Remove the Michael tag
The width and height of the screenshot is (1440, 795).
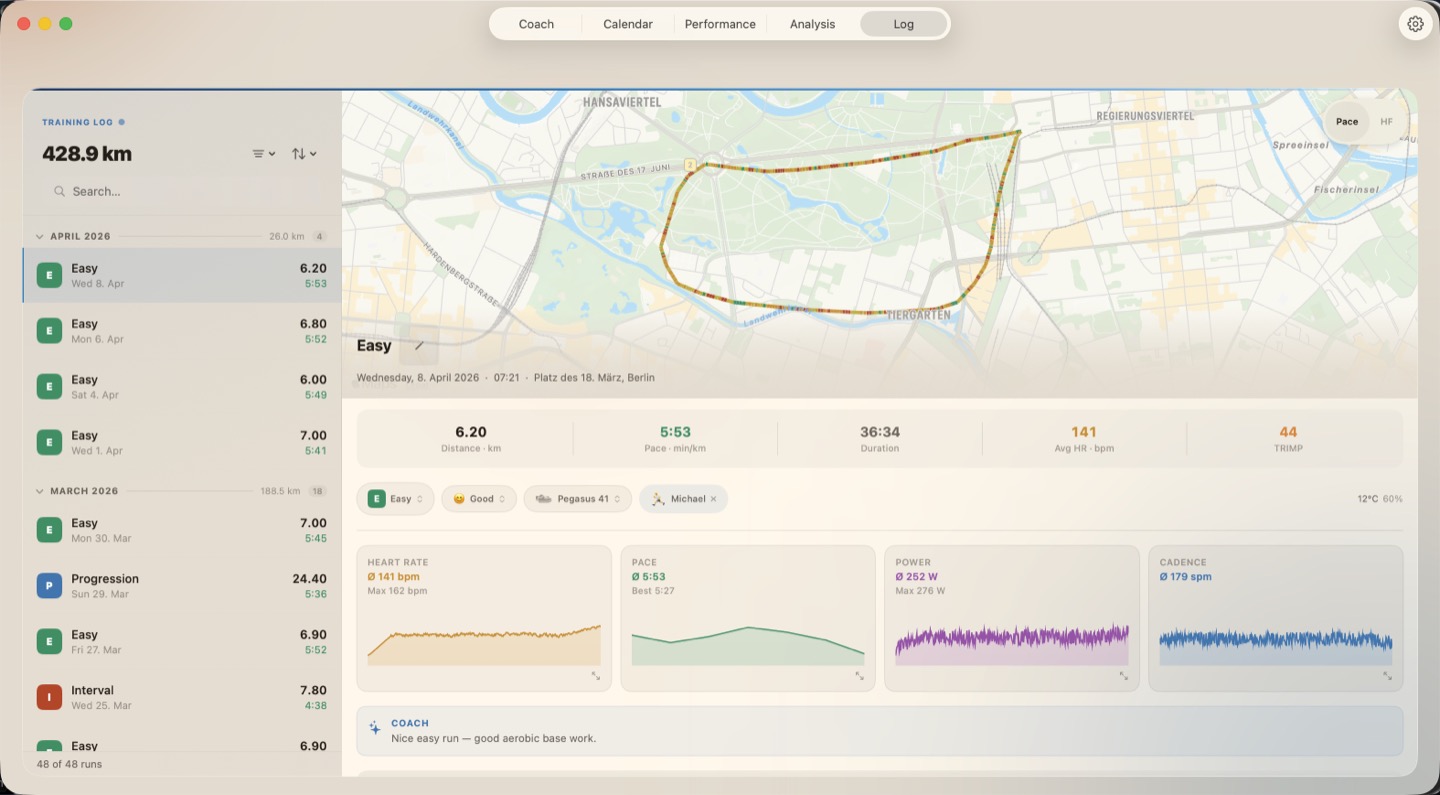coord(713,498)
